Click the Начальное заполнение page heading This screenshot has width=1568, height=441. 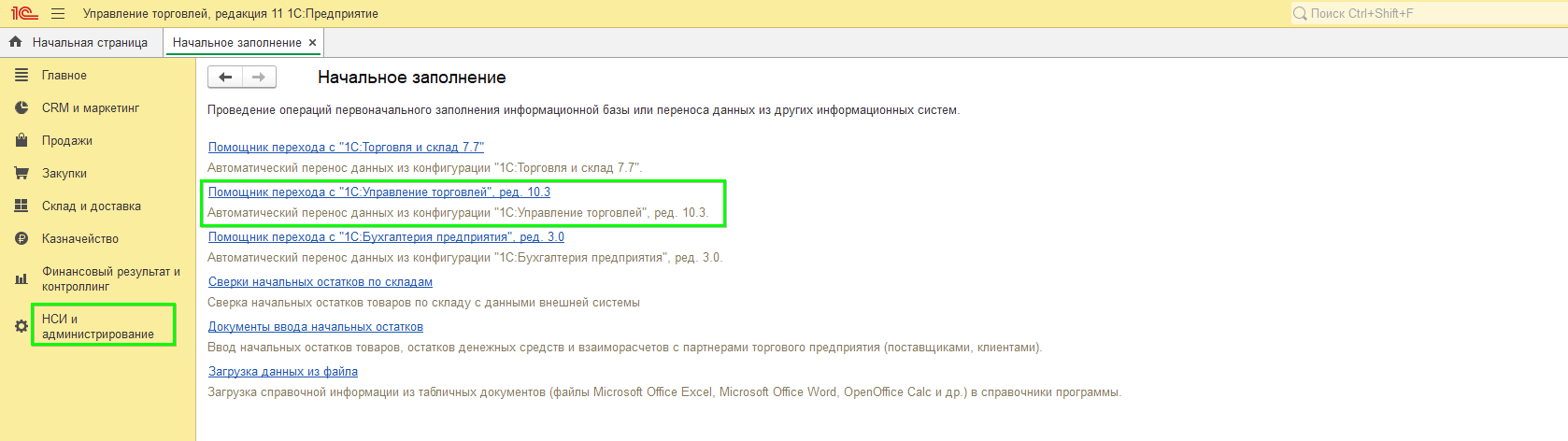[412, 78]
